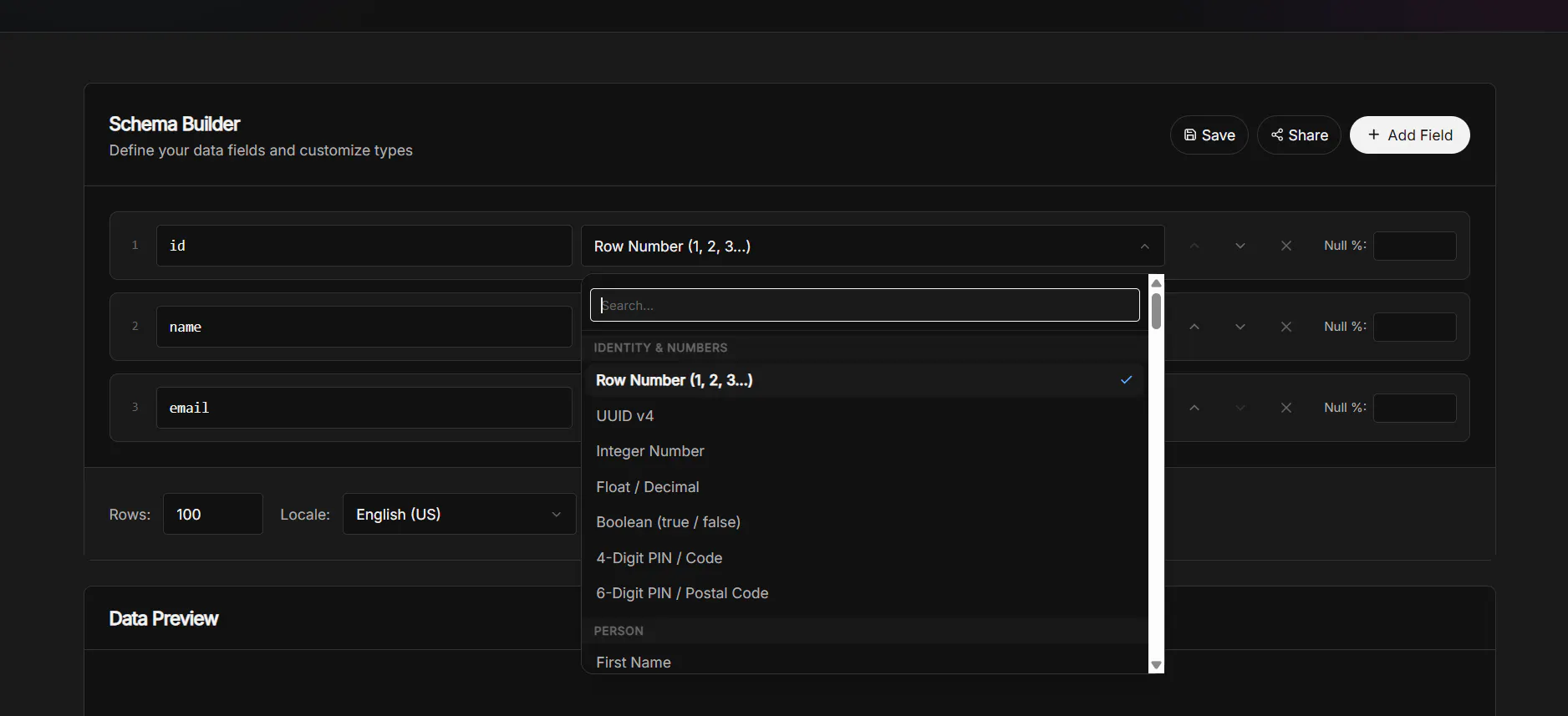Select UUID v4 option

[864, 416]
